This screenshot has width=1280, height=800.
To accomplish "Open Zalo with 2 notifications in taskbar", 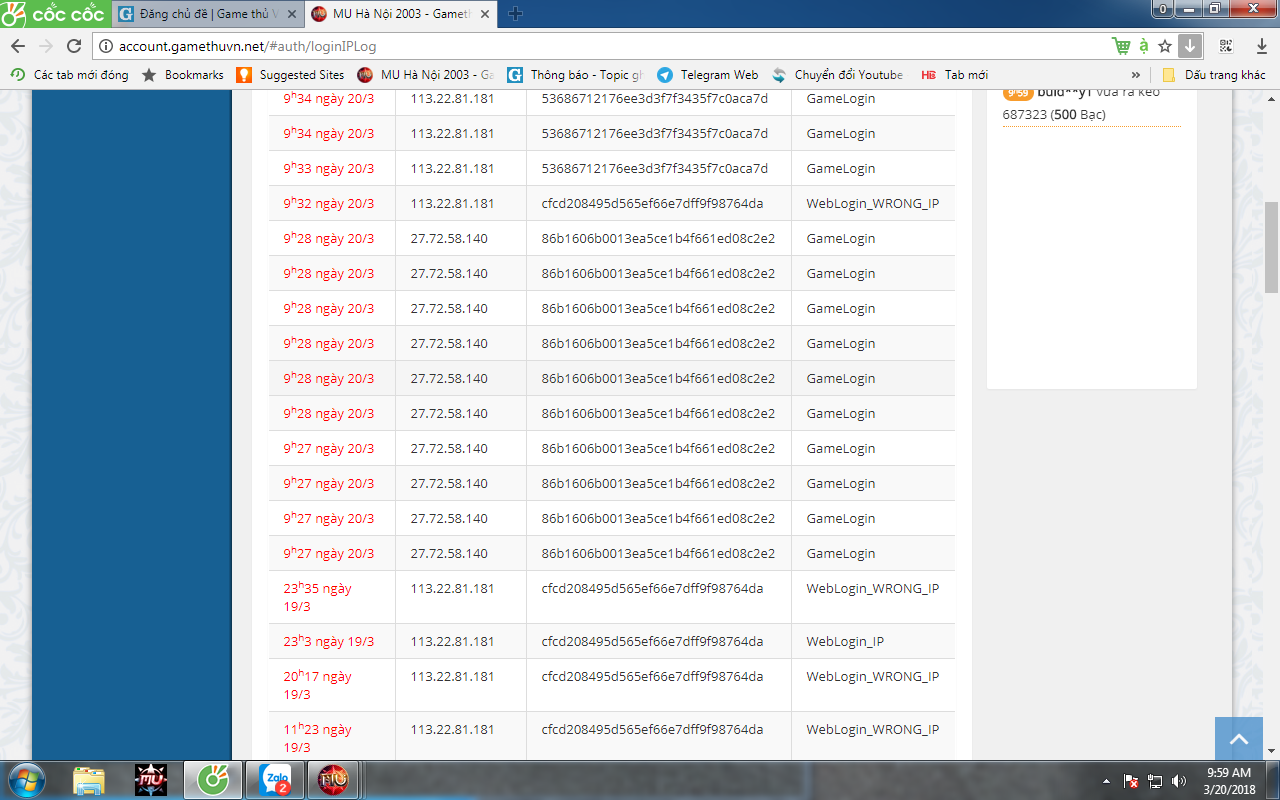I will [x=275, y=780].
